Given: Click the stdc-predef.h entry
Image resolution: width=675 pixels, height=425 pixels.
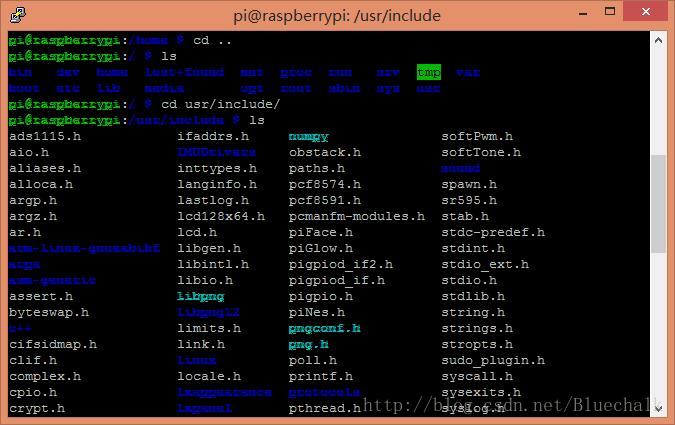Looking at the screenshot, I should click(x=493, y=232).
